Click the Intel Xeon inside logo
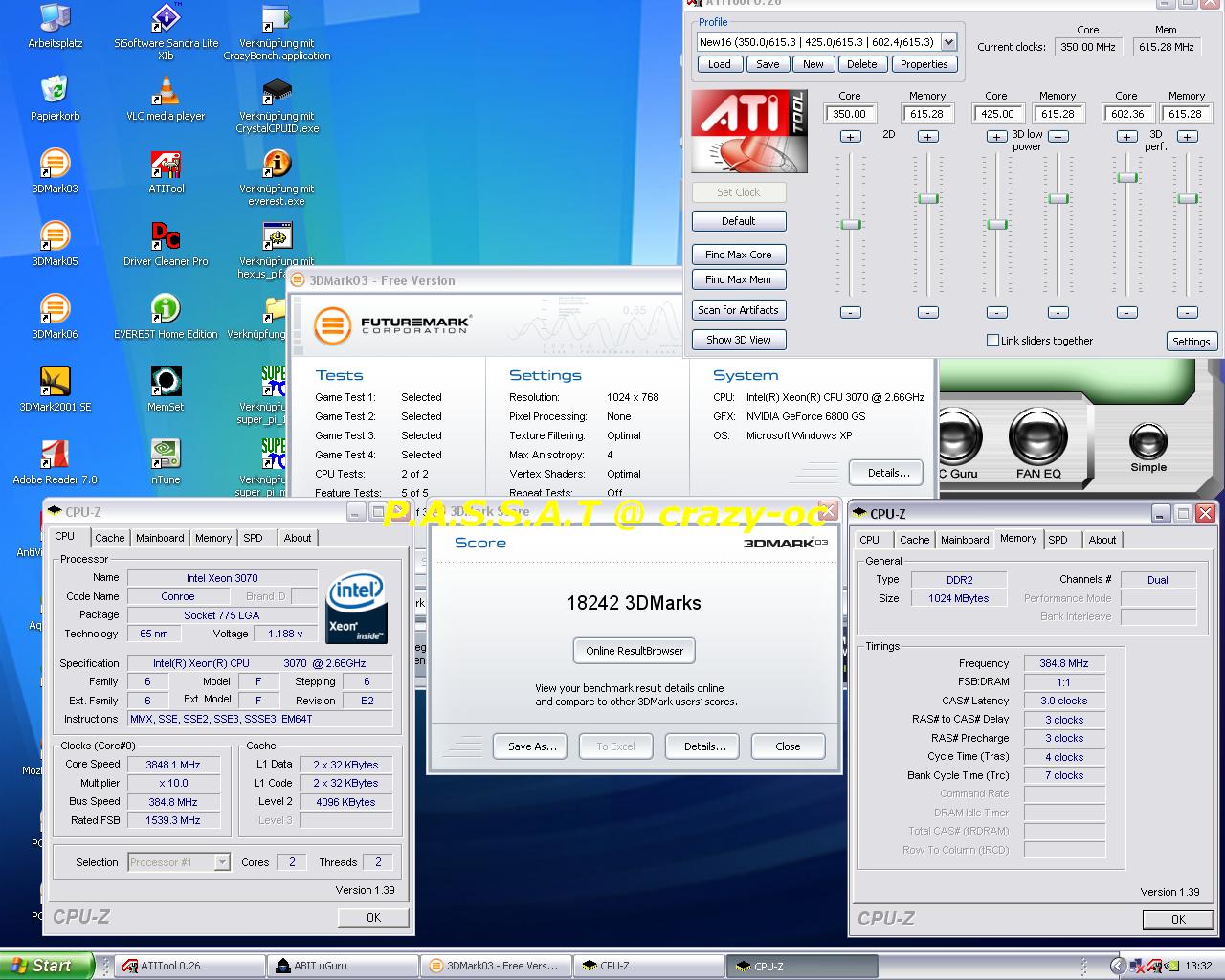Viewport: 1225px width, 980px height. pyautogui.click(x=356, y=607)
